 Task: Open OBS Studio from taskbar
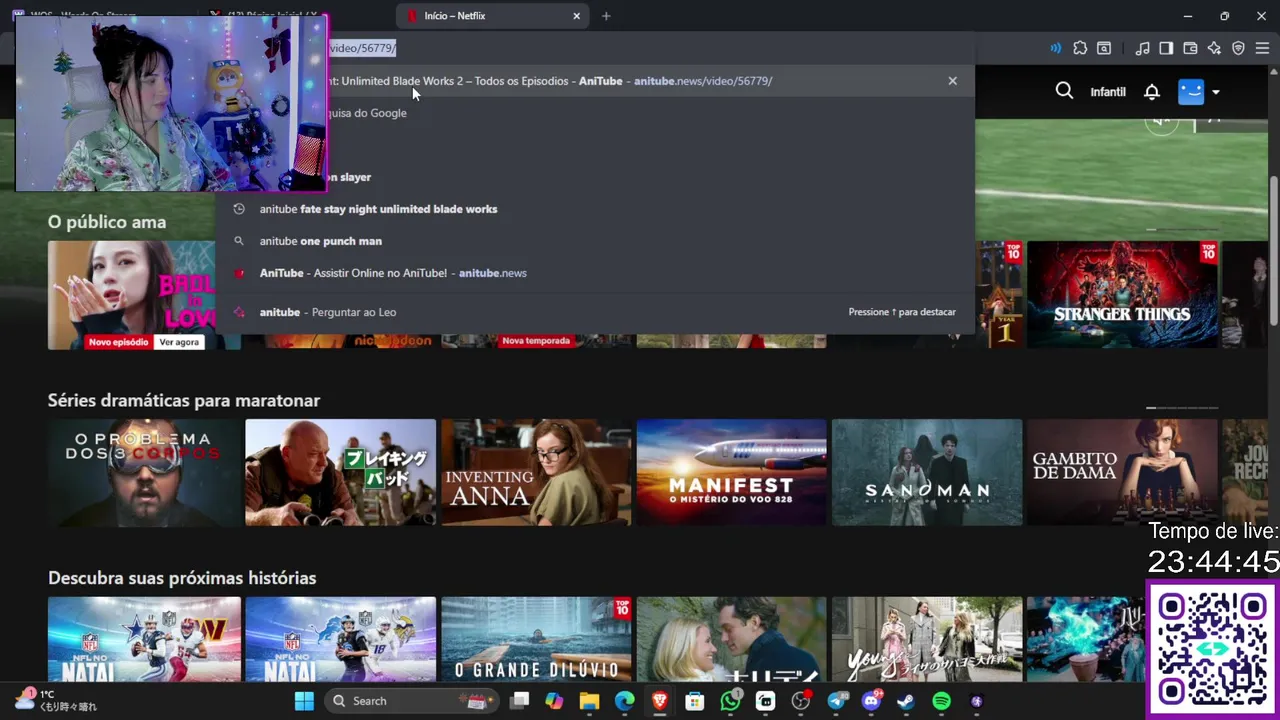coord(800,701)
